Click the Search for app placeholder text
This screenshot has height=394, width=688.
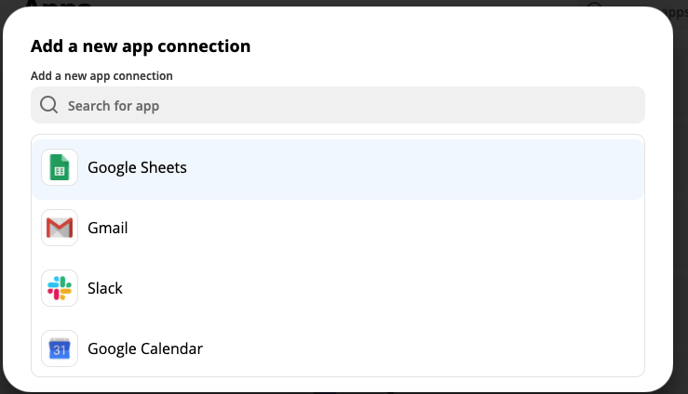click(x=113, y=106)
